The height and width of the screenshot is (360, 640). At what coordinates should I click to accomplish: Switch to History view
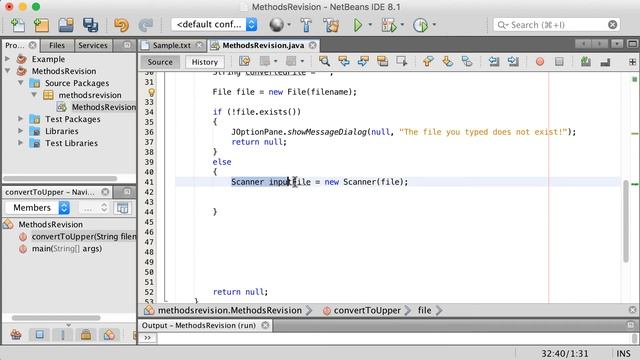tap(204, 62)
